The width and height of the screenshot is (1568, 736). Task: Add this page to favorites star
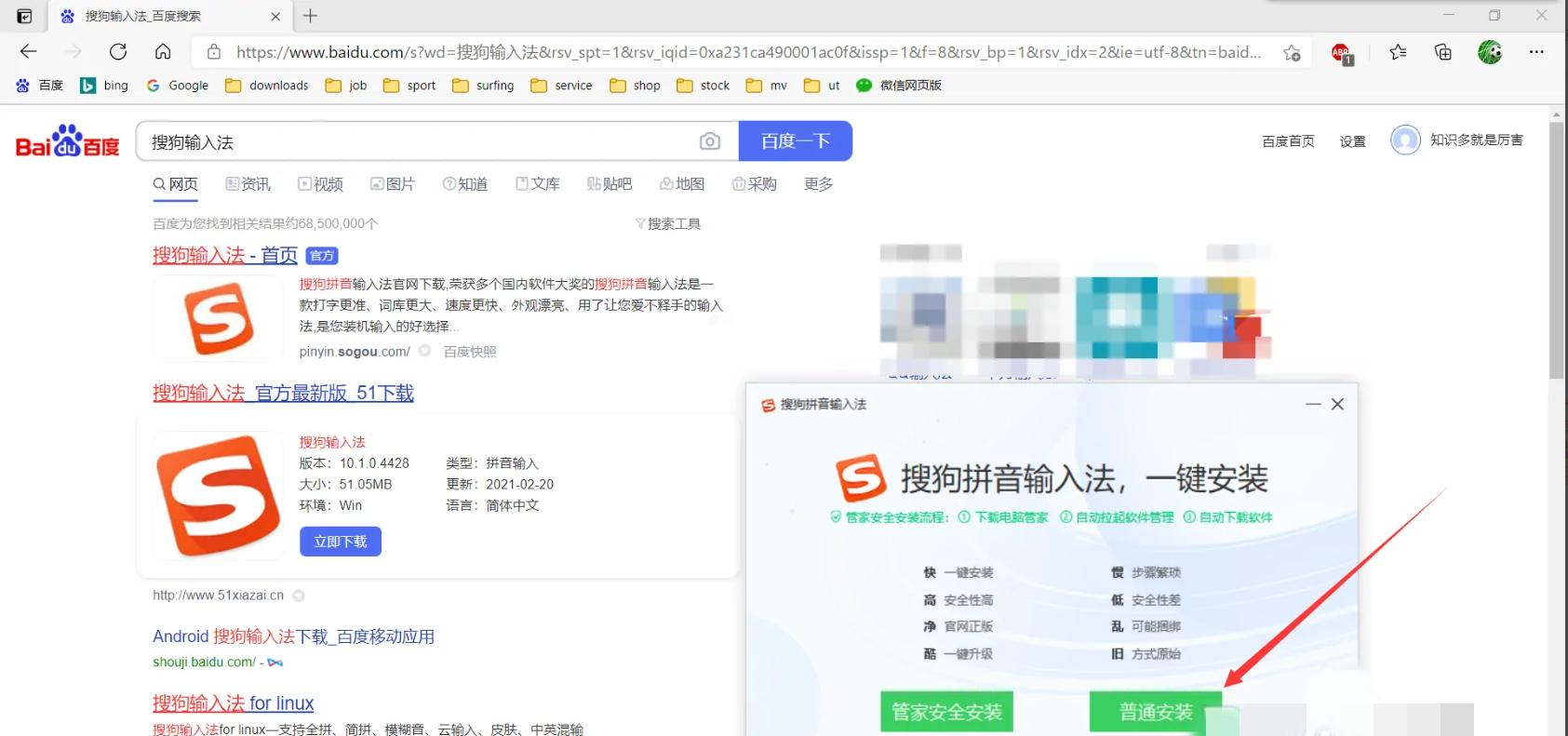(x=1292, y=52)
